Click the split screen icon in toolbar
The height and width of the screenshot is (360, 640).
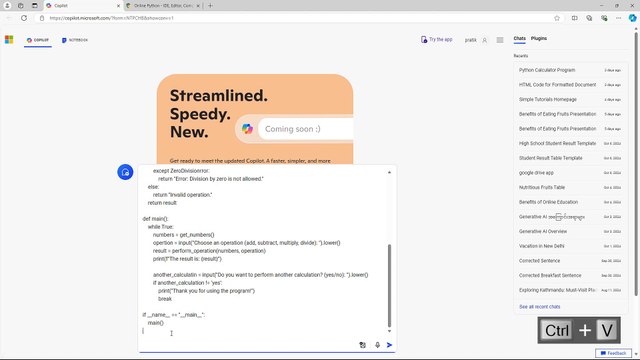pos(574,18)
